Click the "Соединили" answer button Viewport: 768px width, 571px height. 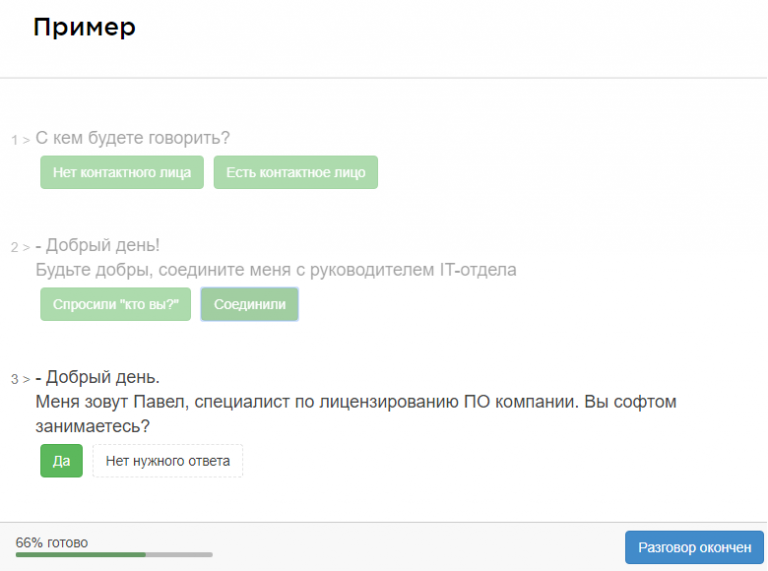(249, 304)
